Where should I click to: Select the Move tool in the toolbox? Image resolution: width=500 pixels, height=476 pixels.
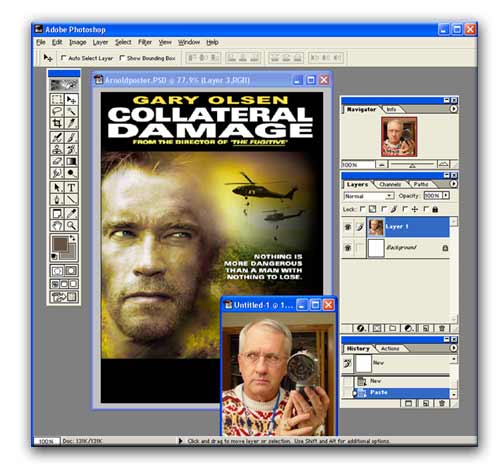pos(71,99)
